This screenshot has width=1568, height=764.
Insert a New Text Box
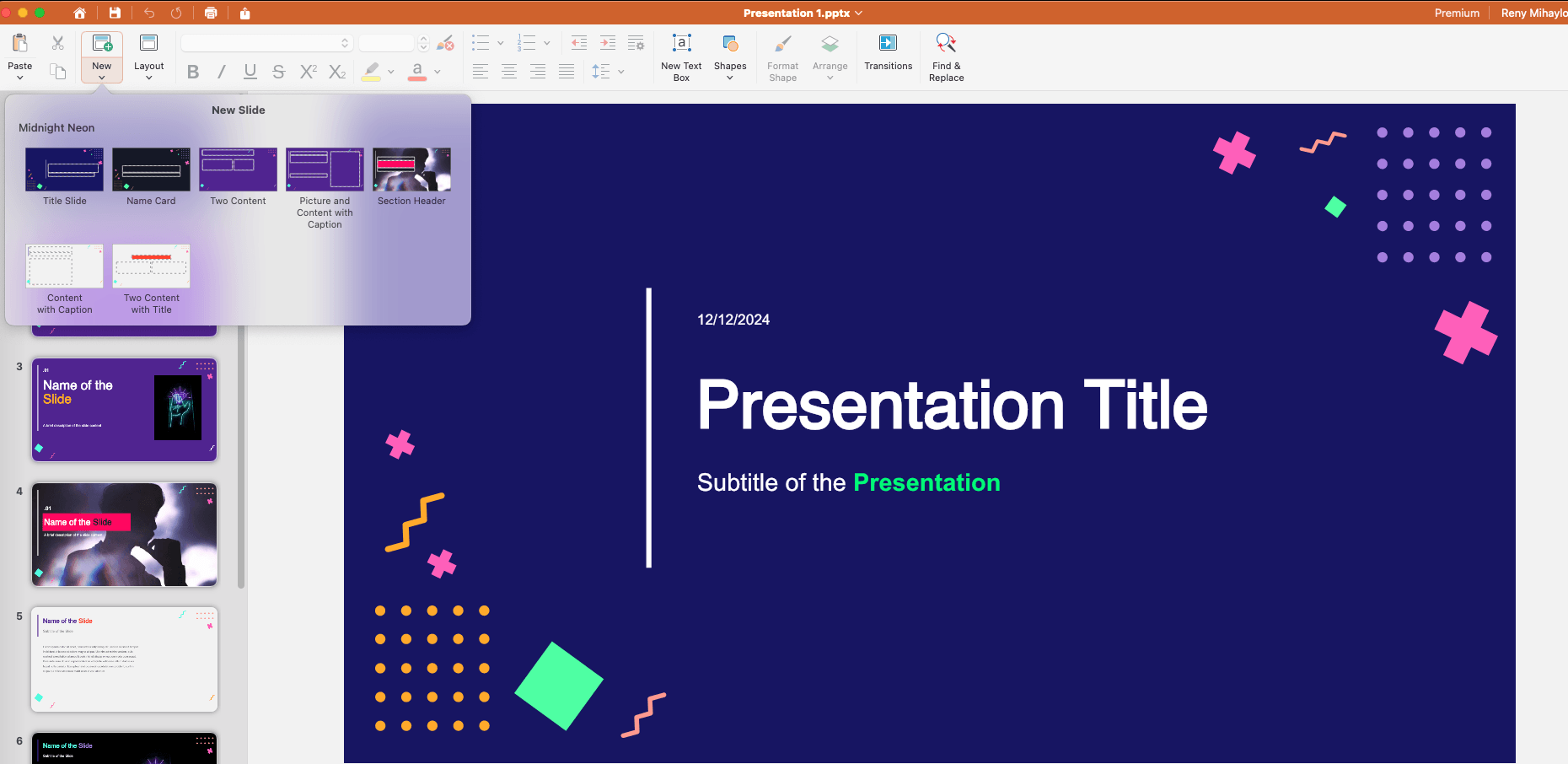tap(681, 56)
